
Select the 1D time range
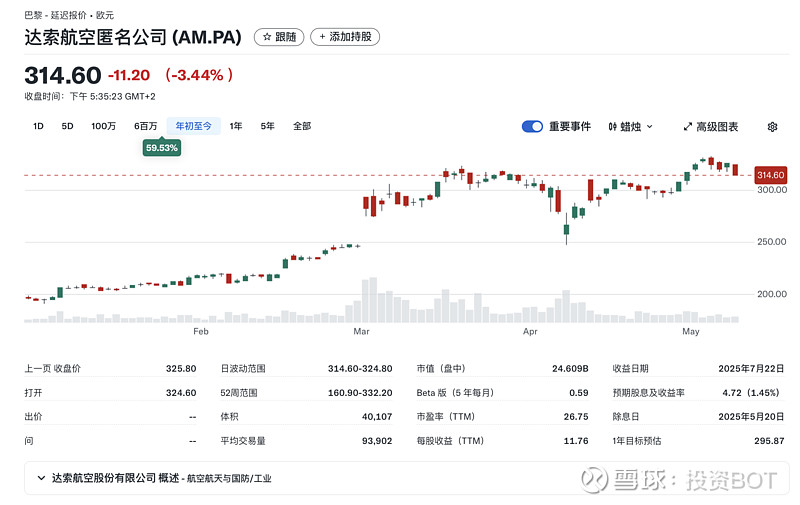click(38, 126)
